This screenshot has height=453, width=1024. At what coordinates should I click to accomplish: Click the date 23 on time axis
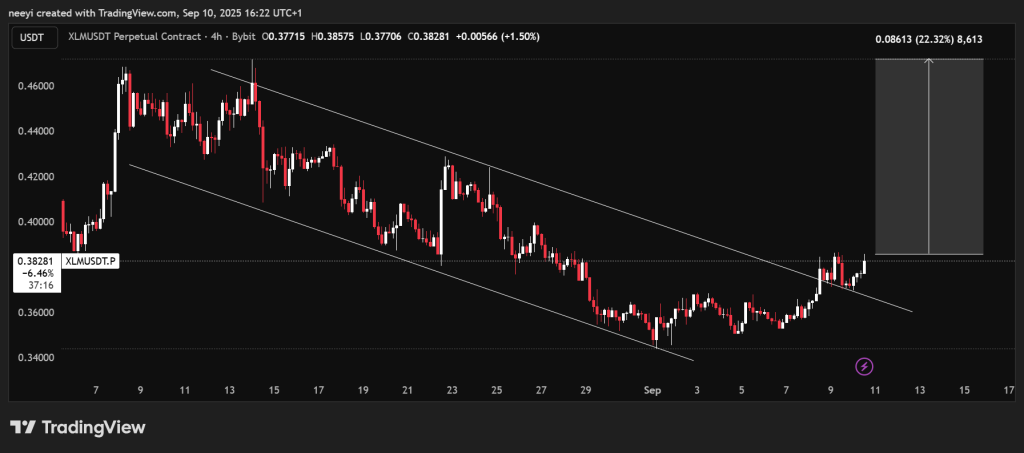click(x=452, y=390)
